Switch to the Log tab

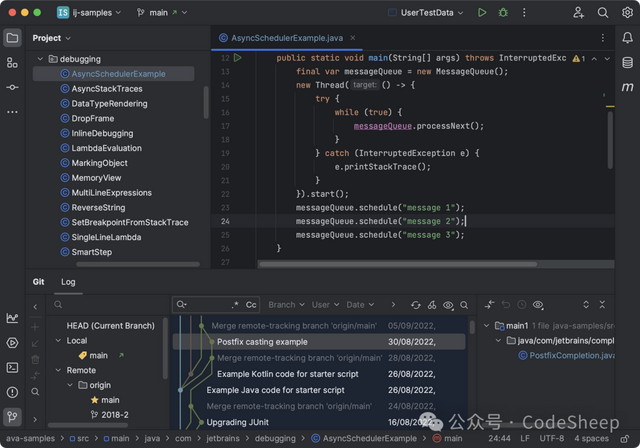(x=68, y=282)
